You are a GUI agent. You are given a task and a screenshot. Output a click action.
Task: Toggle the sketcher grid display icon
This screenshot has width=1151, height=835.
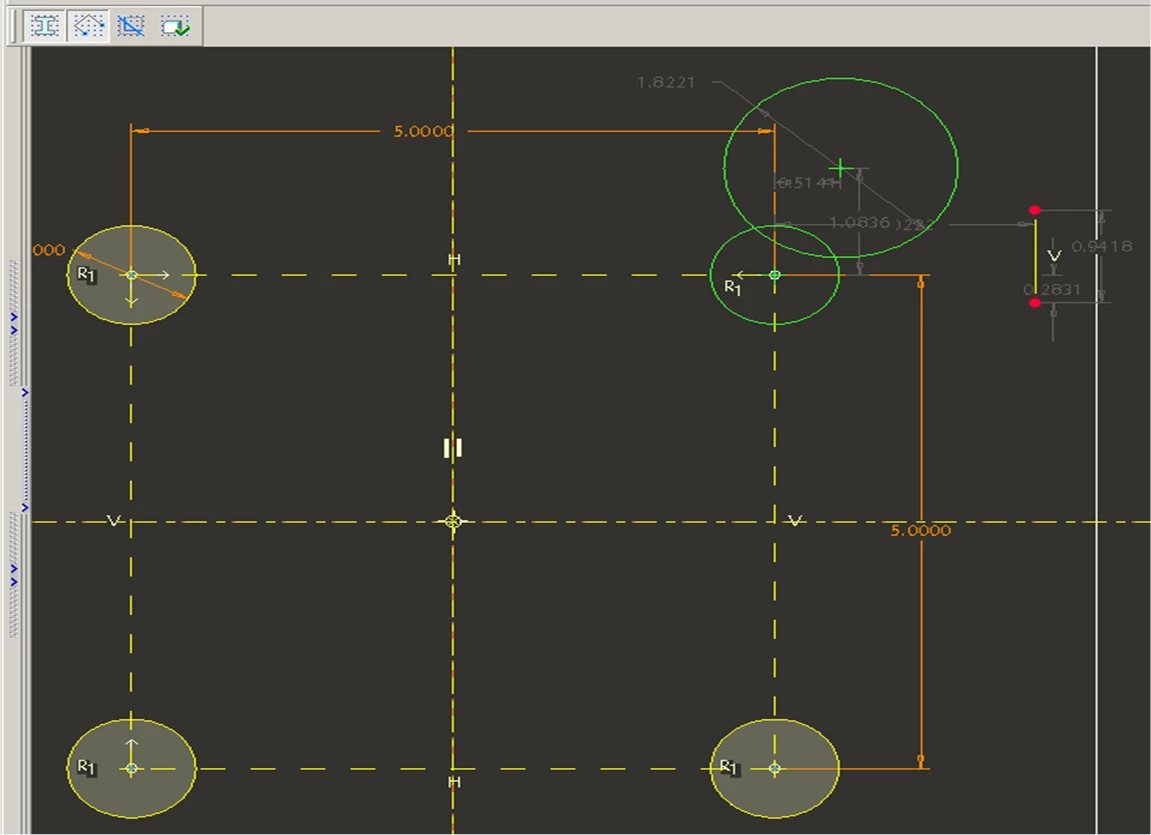point(131,26)
